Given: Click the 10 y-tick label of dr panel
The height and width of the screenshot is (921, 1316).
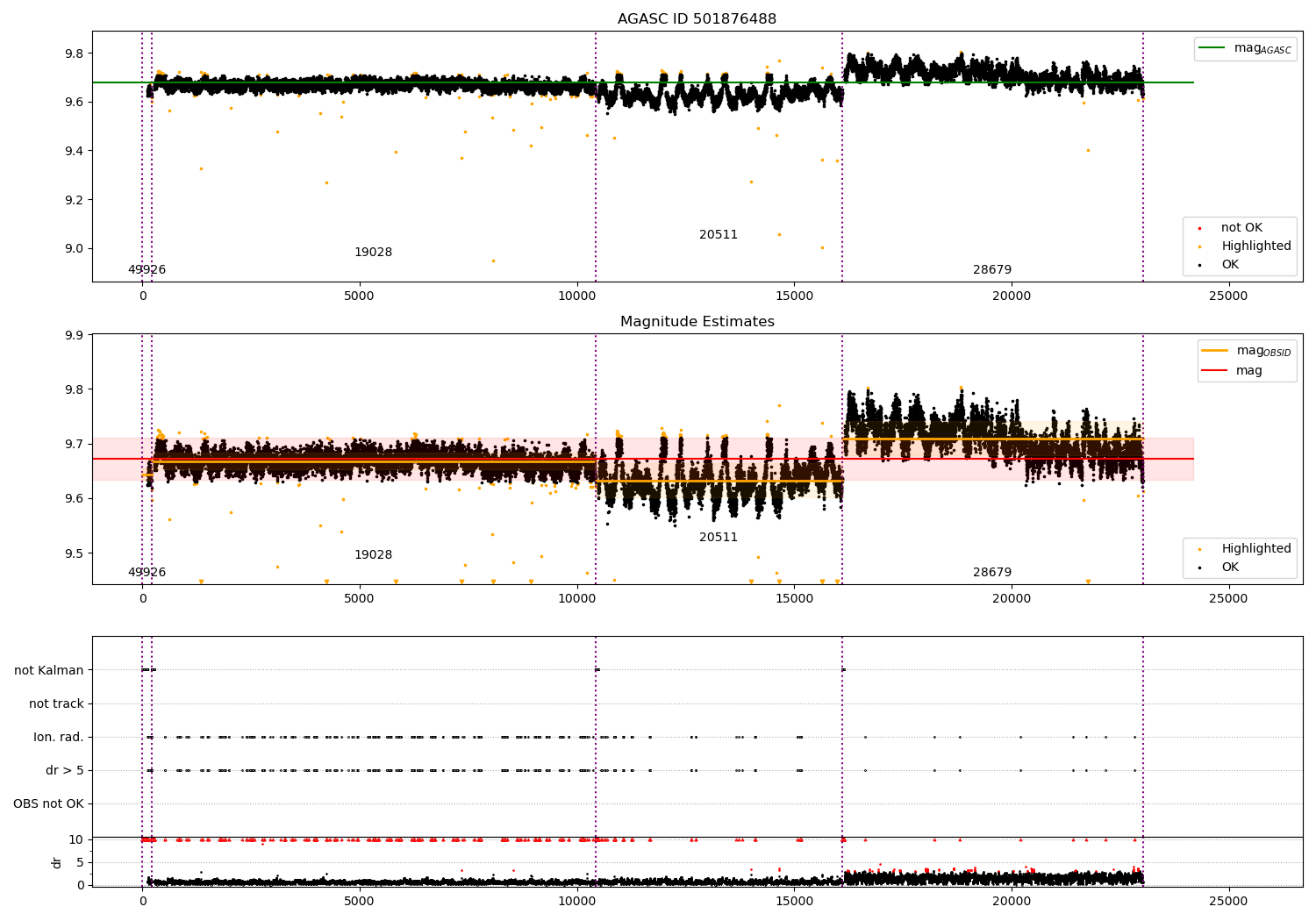Looking at the screenshot, I should point(76,840).
